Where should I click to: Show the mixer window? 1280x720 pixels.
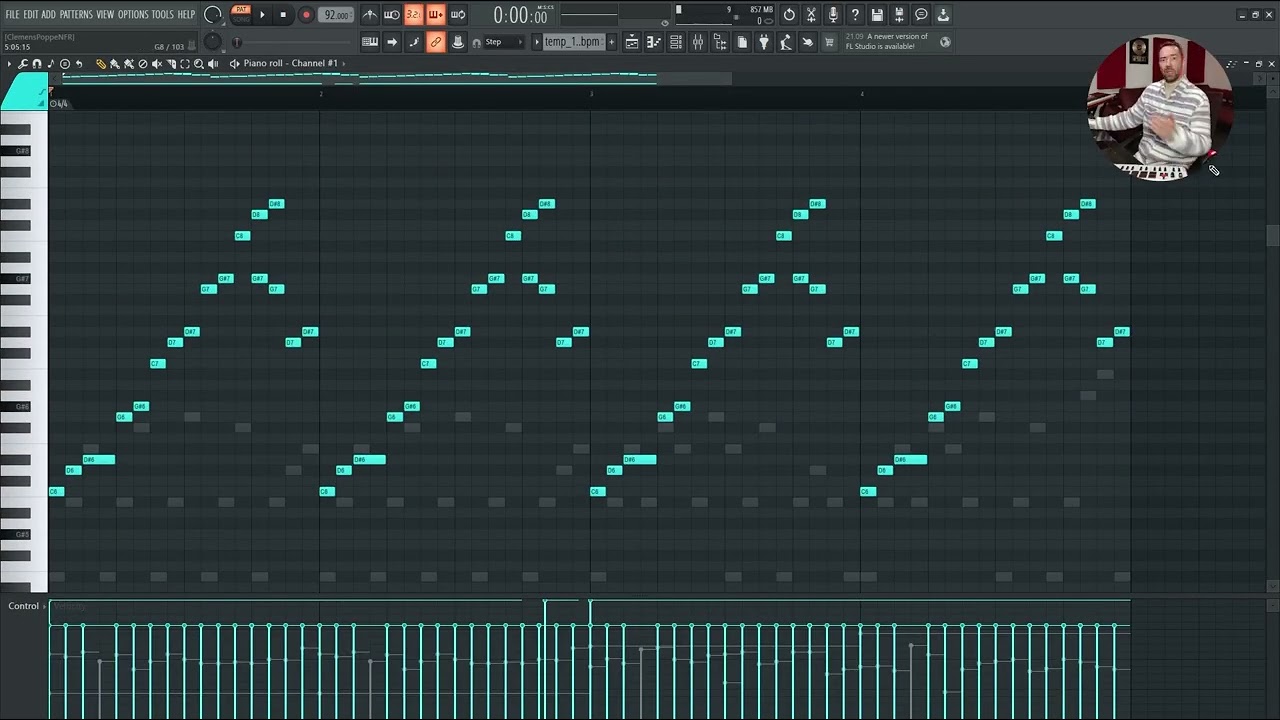(x=698, y=42)
